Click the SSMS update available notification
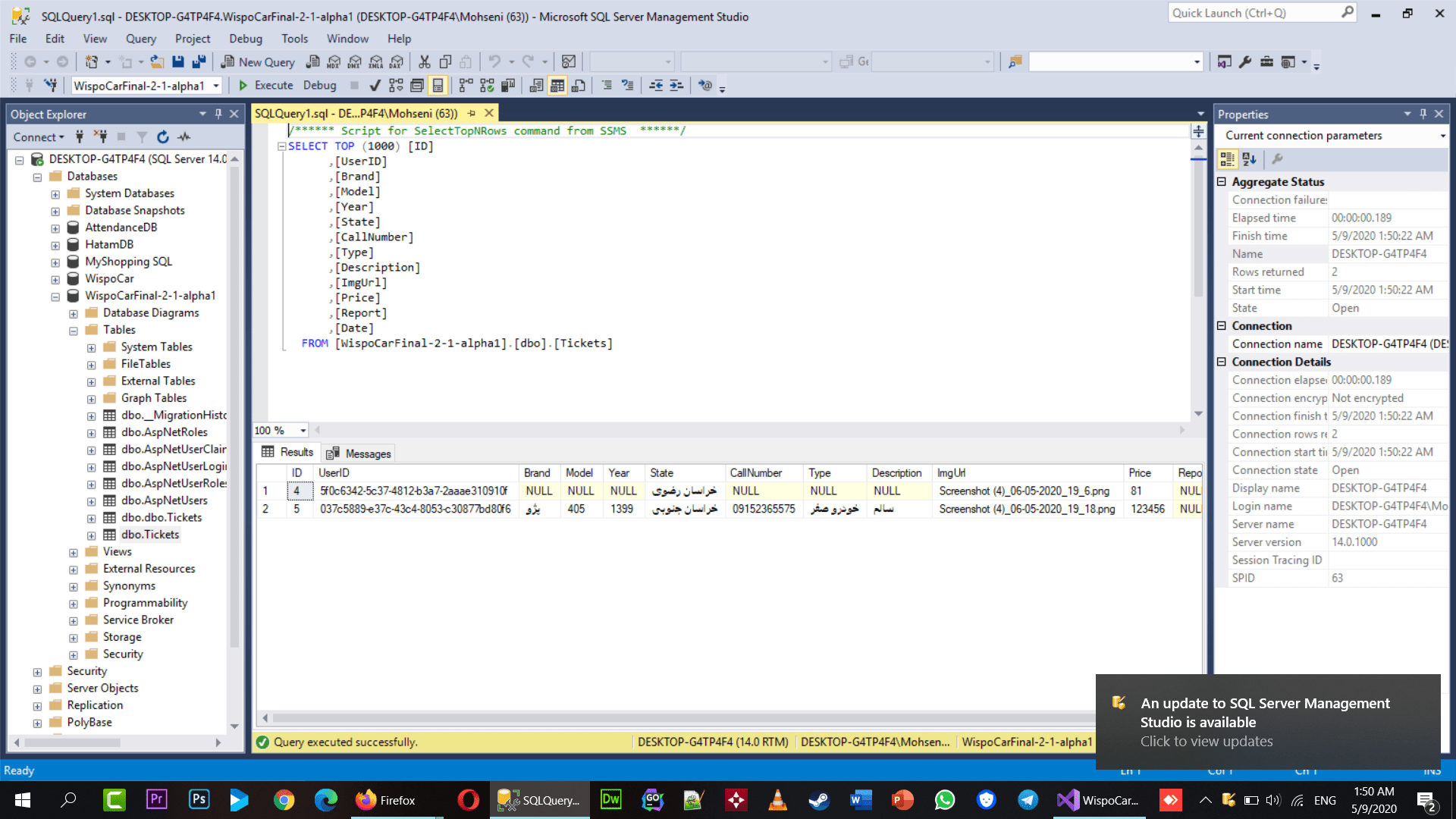Image resolution: width=1456 pixels, height=819 pixels. click(1266, 722)
